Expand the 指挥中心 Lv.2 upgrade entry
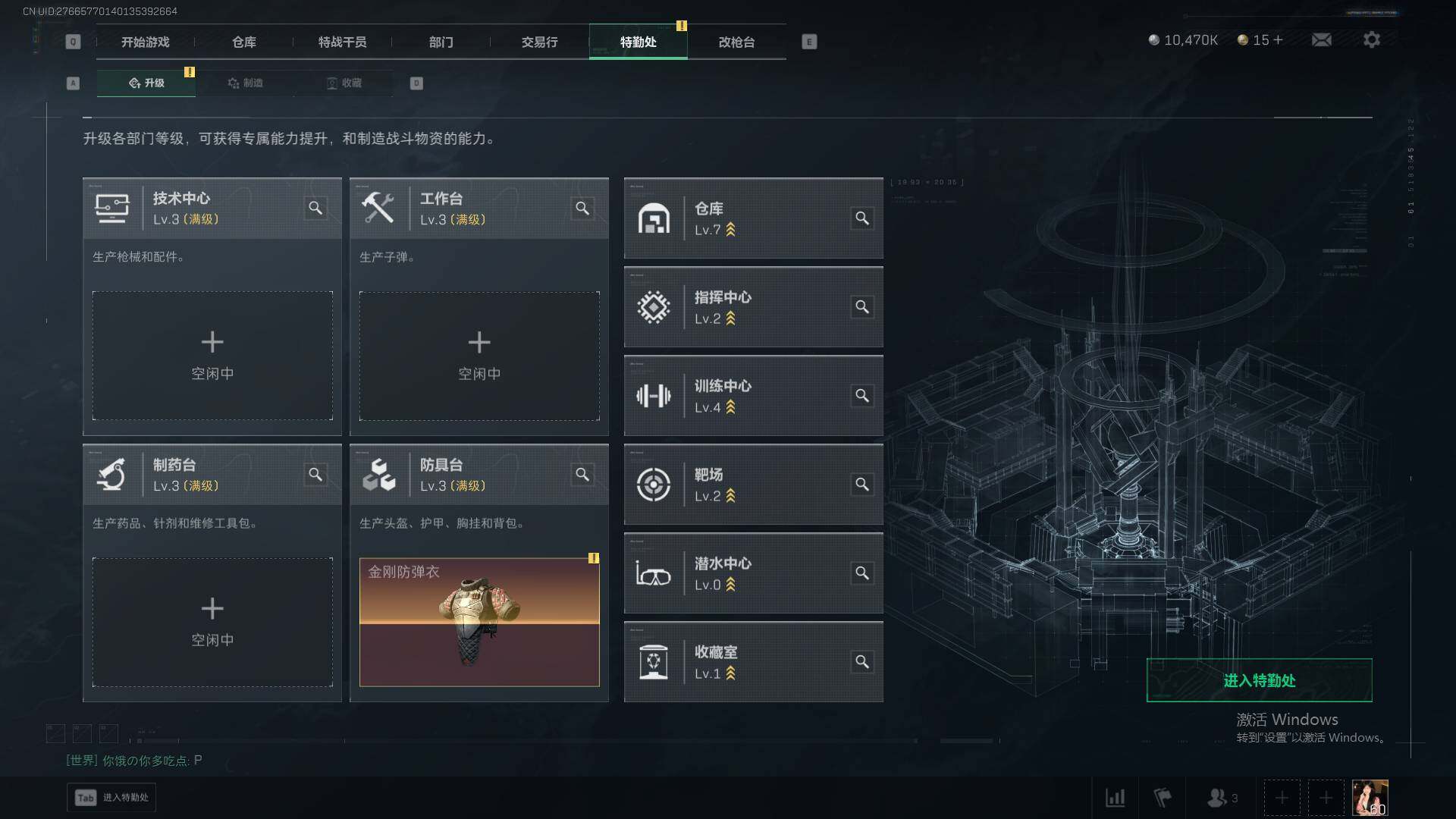1456x819 pixels. (x=753, y=307)
